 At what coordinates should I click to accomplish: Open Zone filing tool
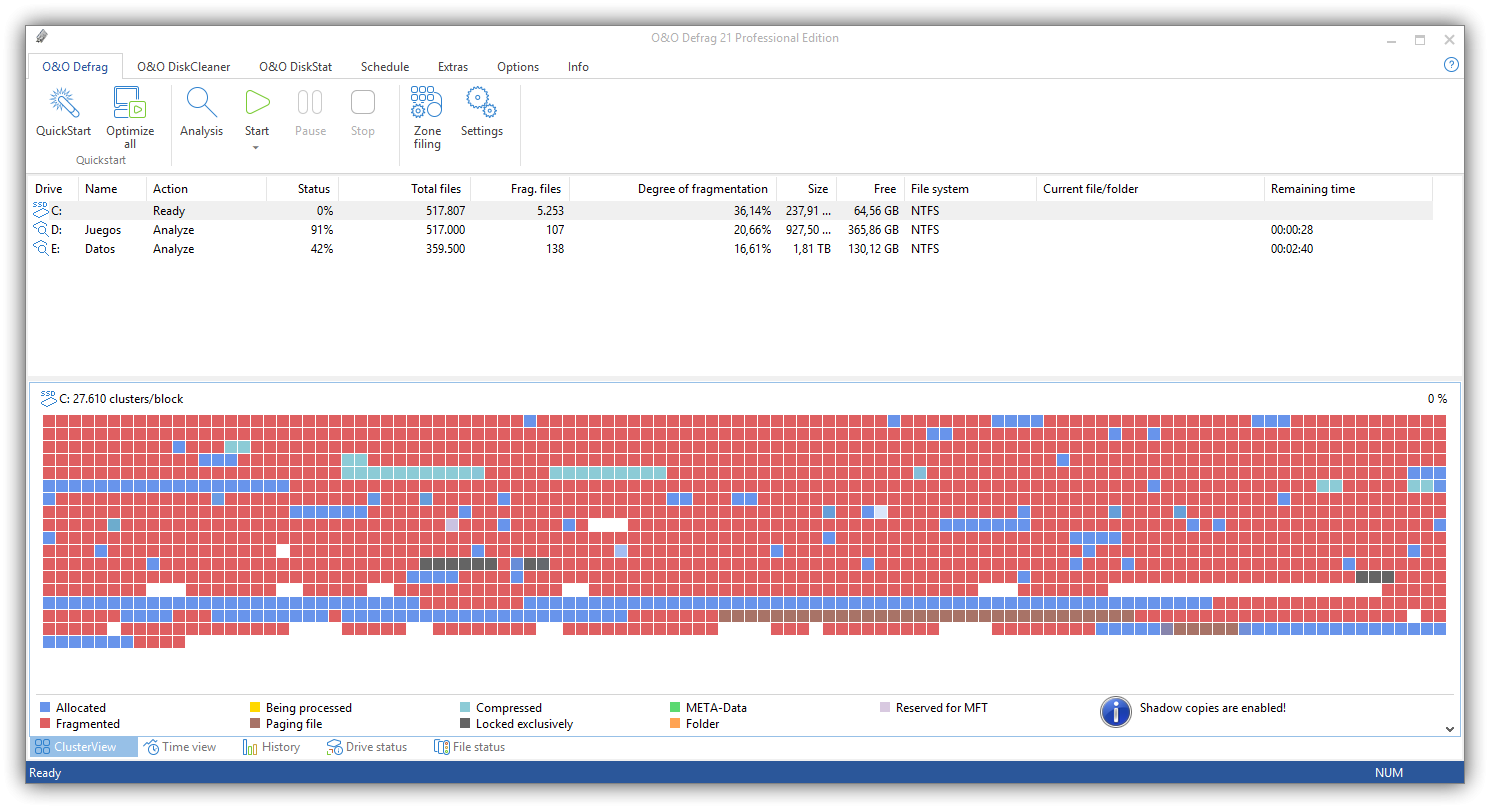[427, 103]
